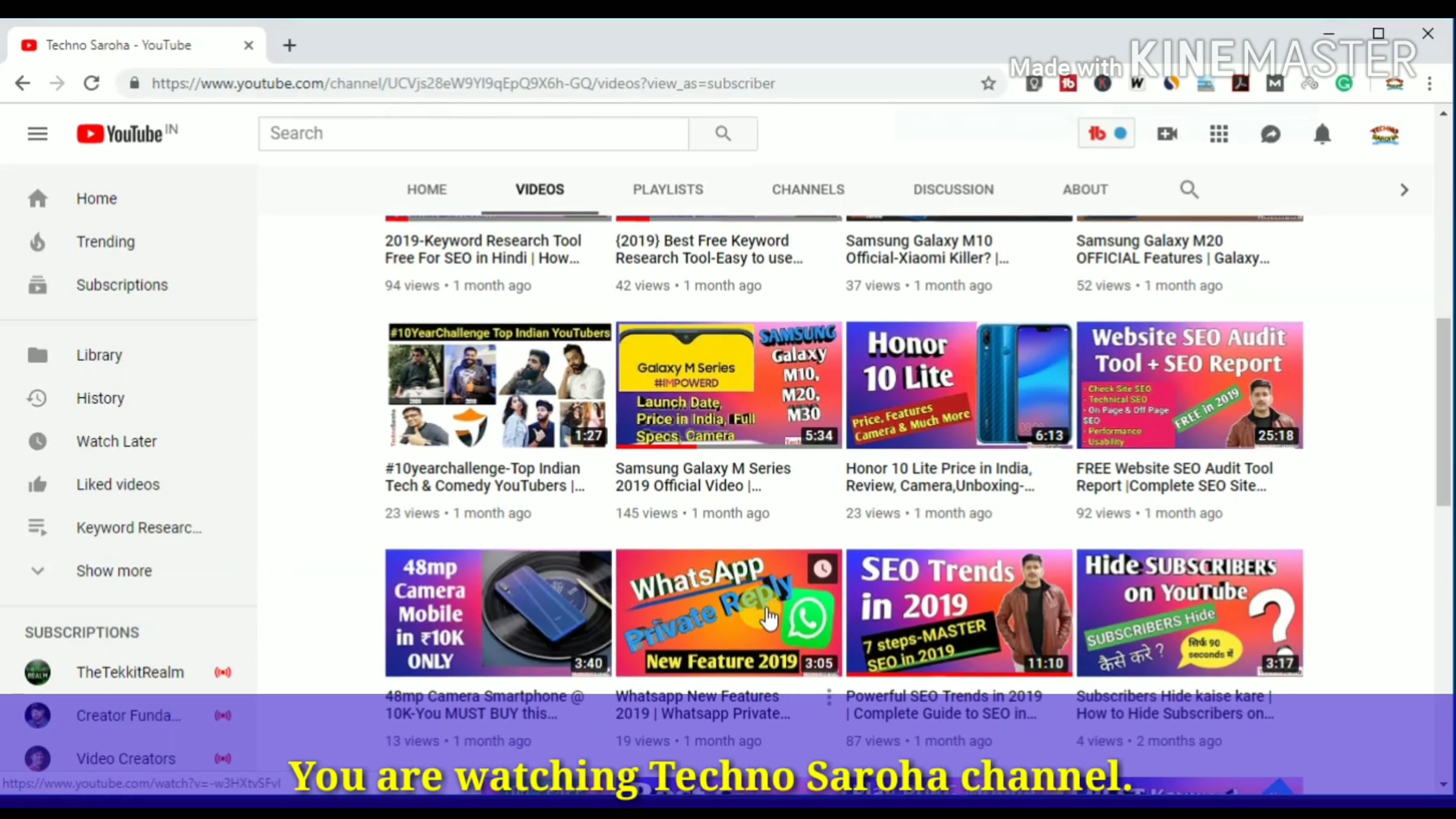Click the channel search magnifier icon
Screen dimensions: 1456x819
coord(1189,189)
